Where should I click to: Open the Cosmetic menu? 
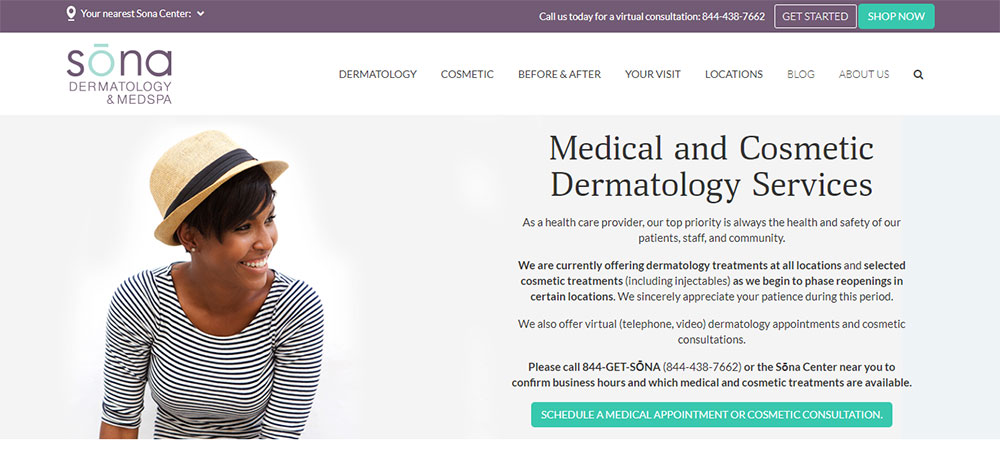(x=467, y=74)
